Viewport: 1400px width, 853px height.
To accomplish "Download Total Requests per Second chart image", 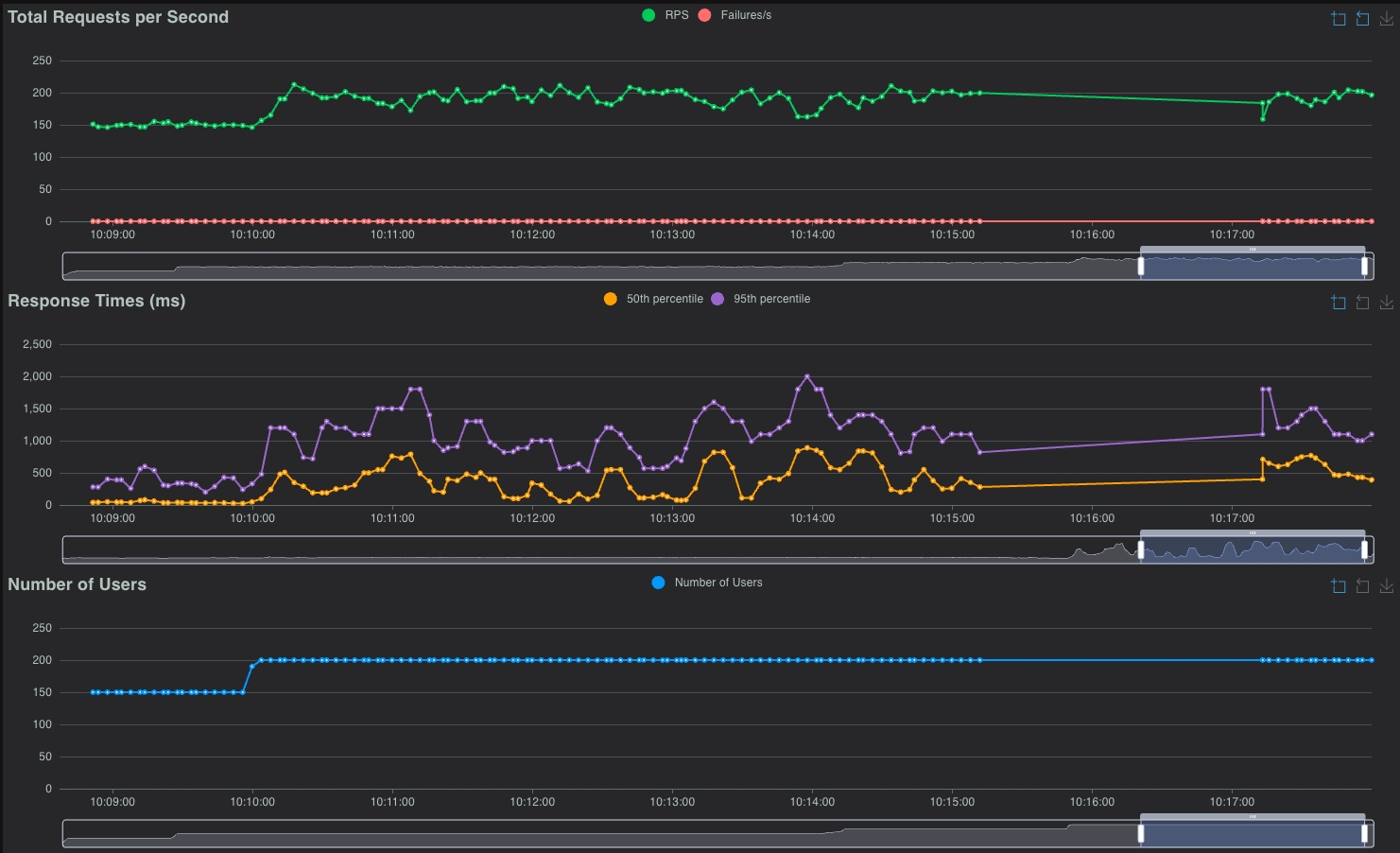I will 1386,19.
